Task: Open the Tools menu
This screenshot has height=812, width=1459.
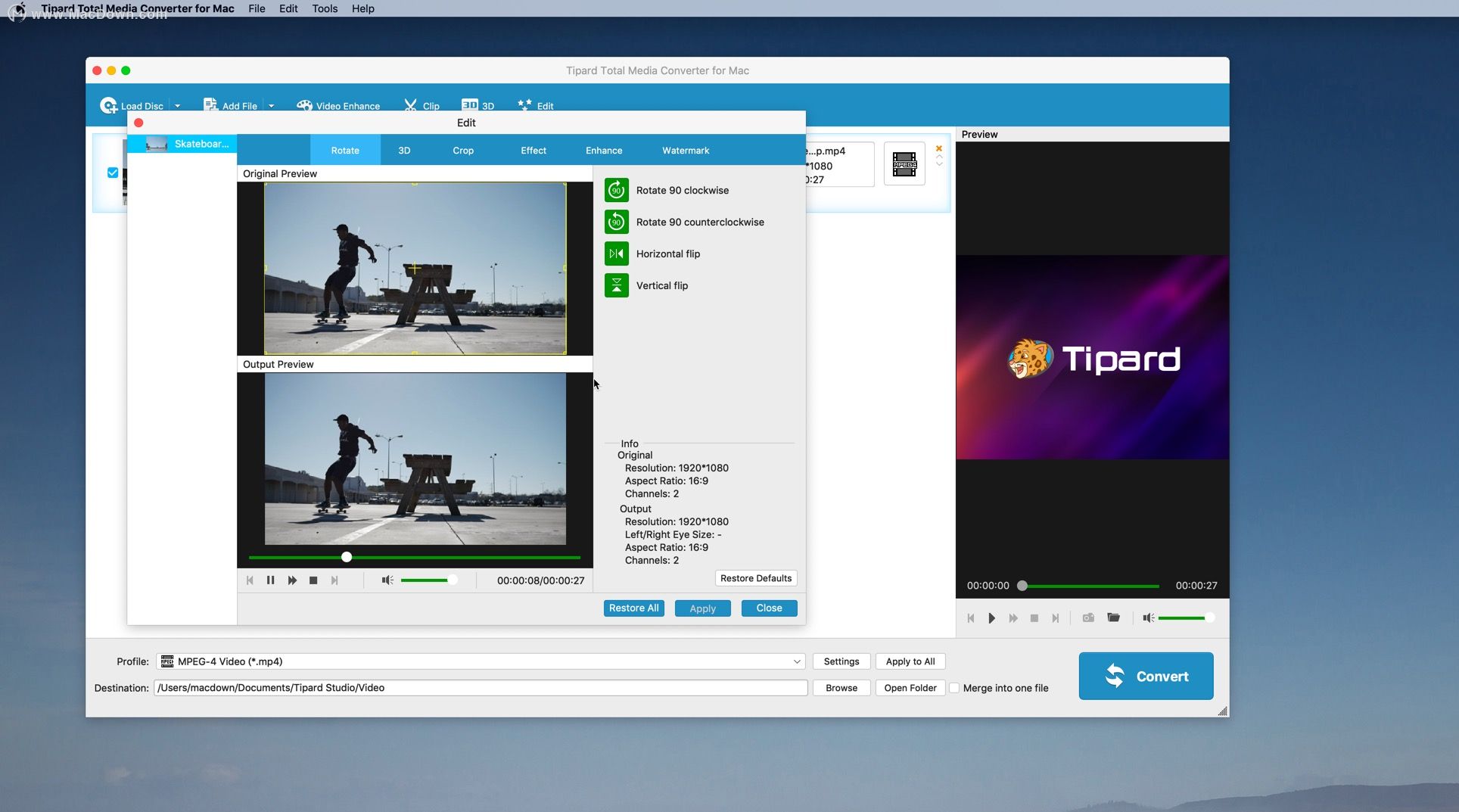Action: 324,8
